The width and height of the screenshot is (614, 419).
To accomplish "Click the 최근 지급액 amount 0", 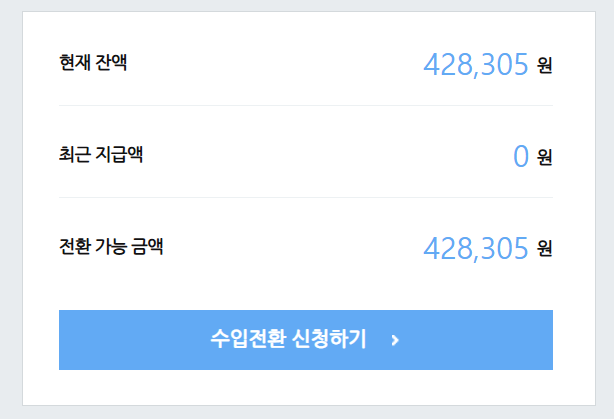I will pyautogui.click(x=520, y=156).
